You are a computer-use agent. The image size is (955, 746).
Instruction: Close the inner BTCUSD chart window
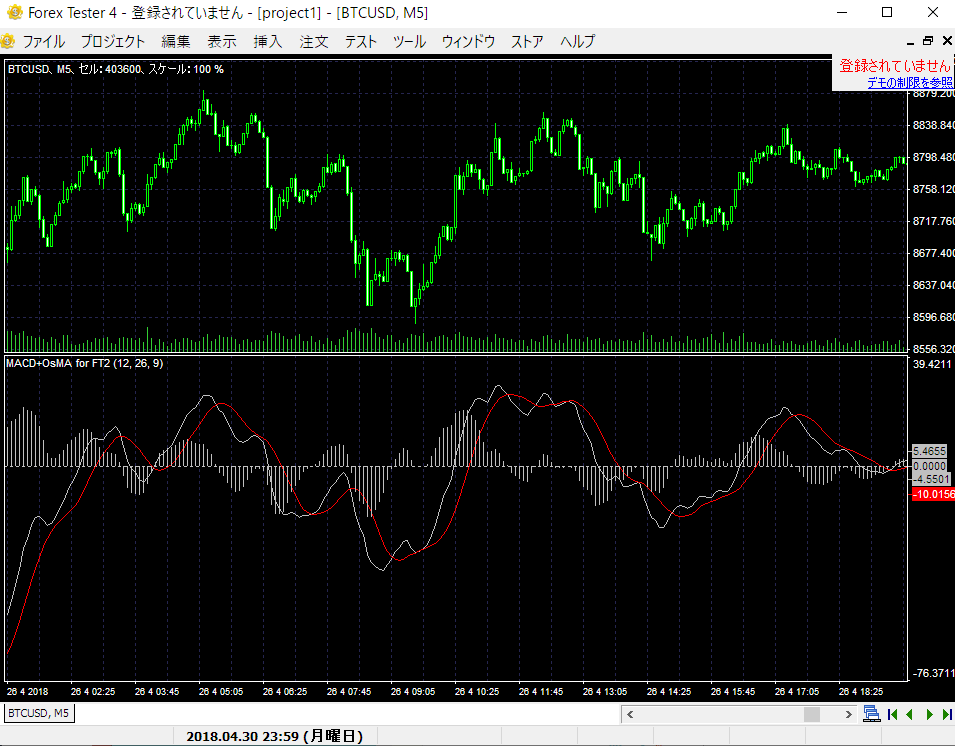[947, 41]
